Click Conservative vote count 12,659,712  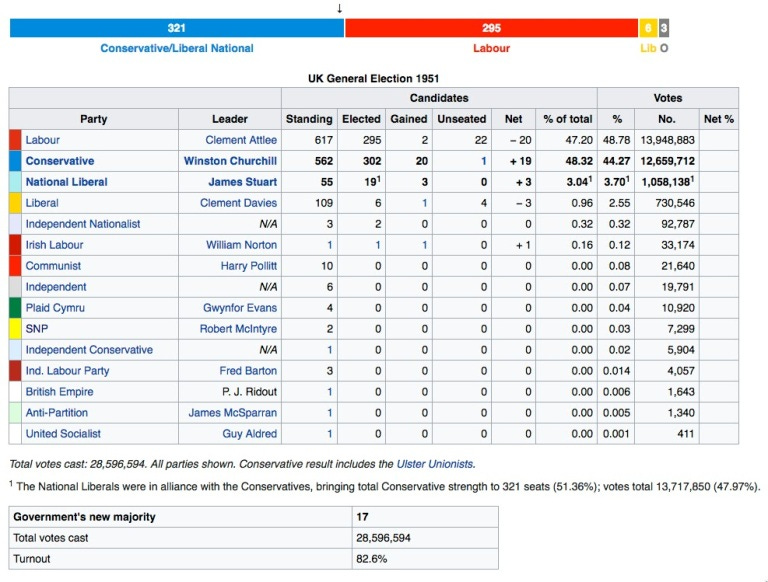(667, 161)
